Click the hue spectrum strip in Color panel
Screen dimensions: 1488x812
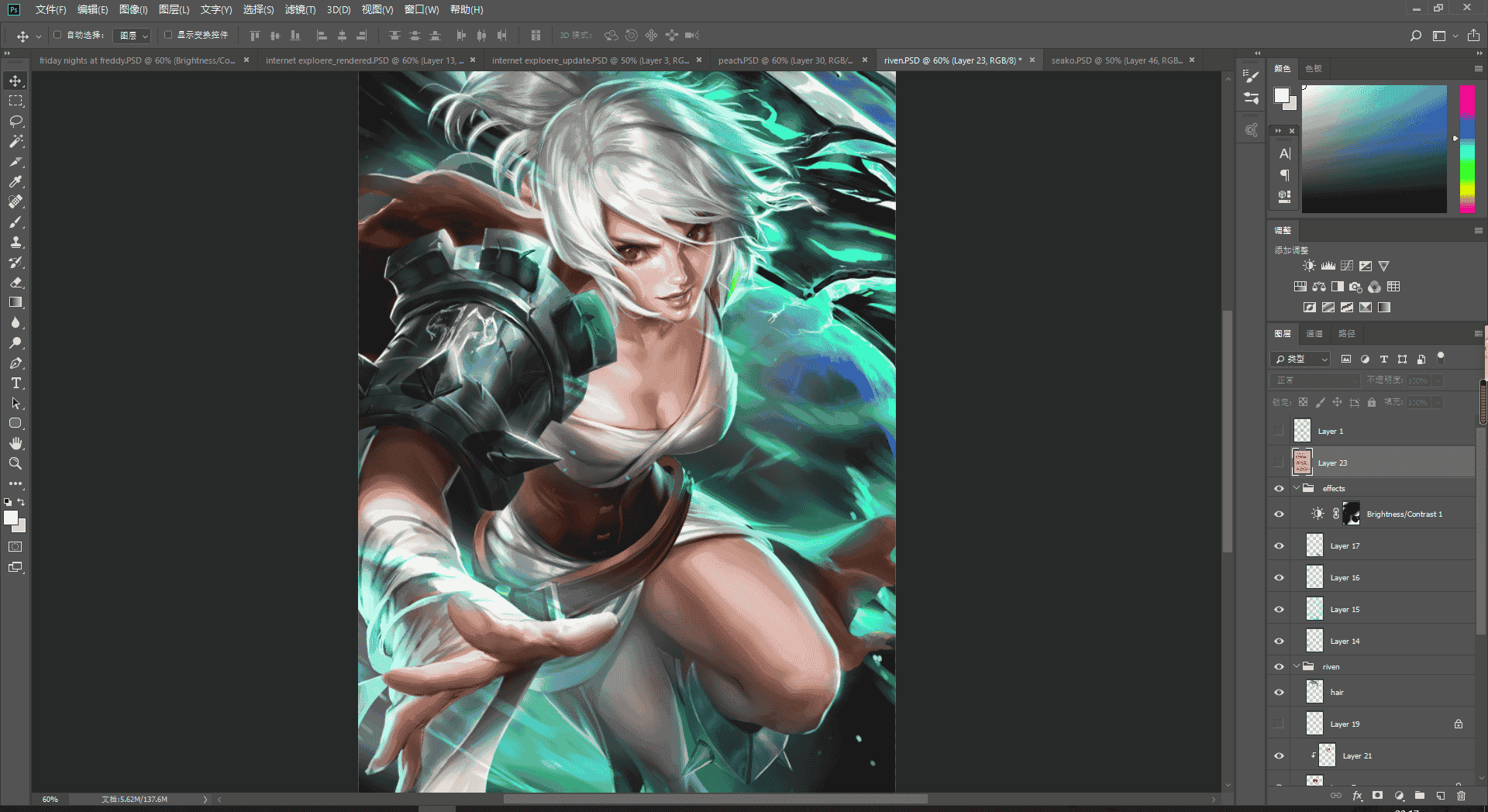(1467, 149)
